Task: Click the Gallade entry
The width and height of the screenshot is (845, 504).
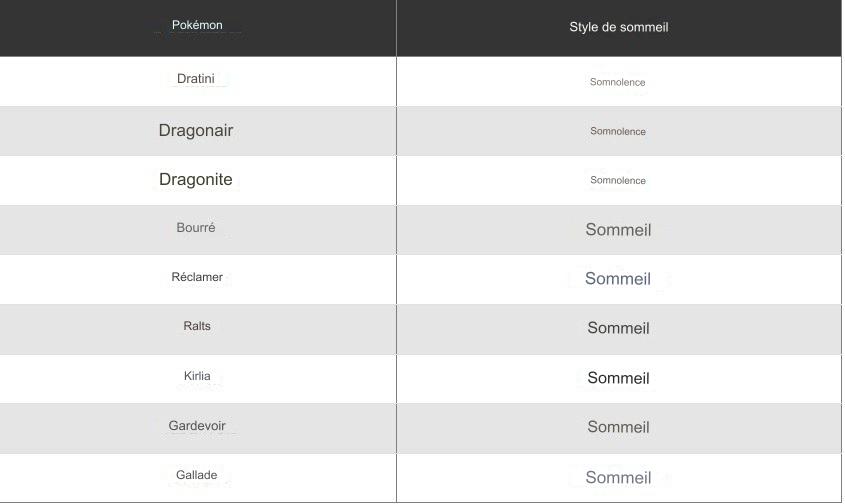Action: [197, 475]
